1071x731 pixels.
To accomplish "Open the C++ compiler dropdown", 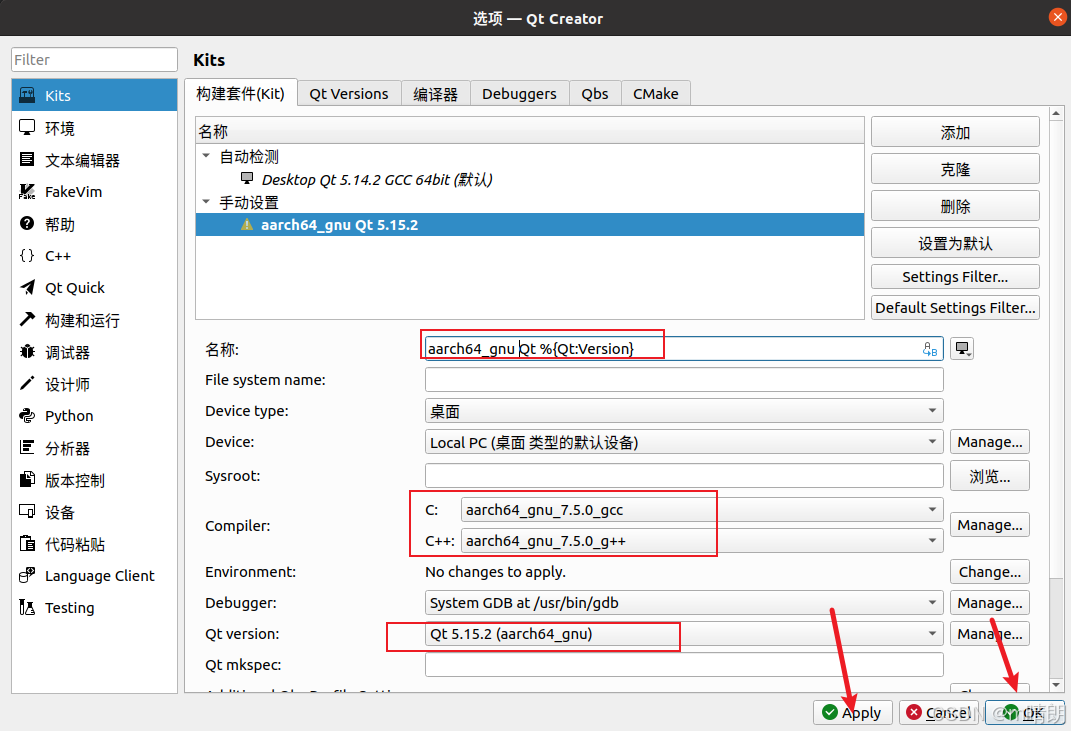I will 702,541.
